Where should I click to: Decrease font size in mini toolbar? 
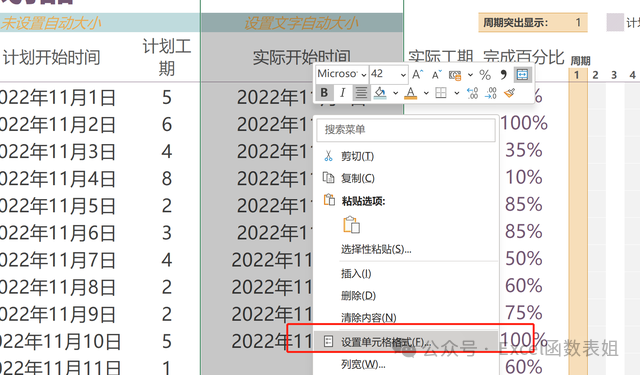pyautogui.click(x=436, y=75)
